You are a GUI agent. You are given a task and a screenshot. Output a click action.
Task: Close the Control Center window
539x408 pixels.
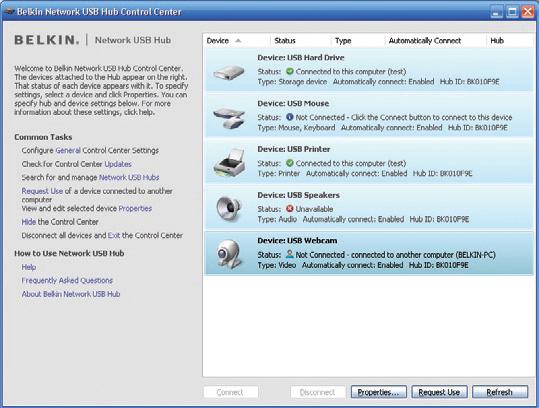click(528, 12)
